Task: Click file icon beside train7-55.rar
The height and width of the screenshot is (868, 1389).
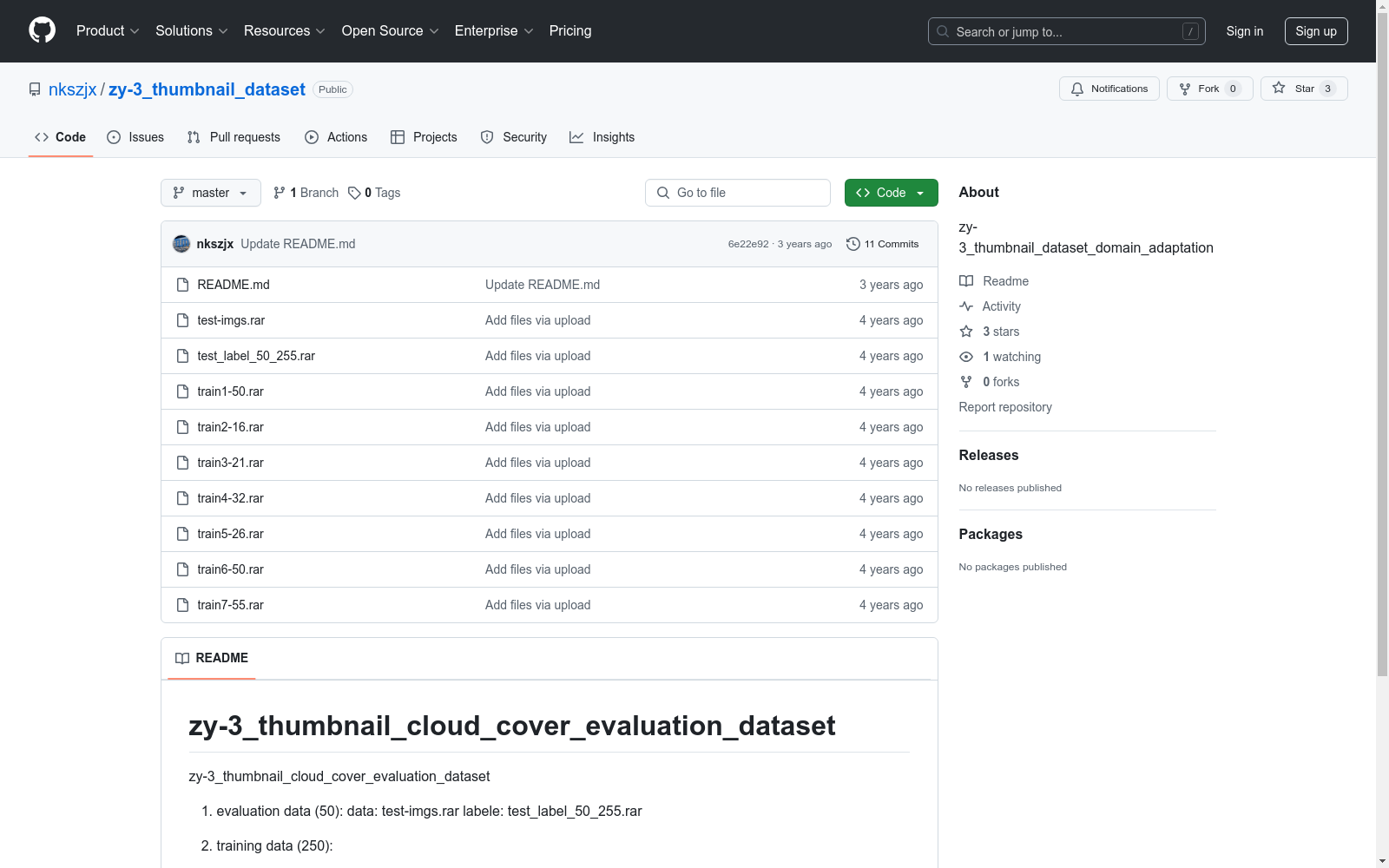Action: (182, 605)
